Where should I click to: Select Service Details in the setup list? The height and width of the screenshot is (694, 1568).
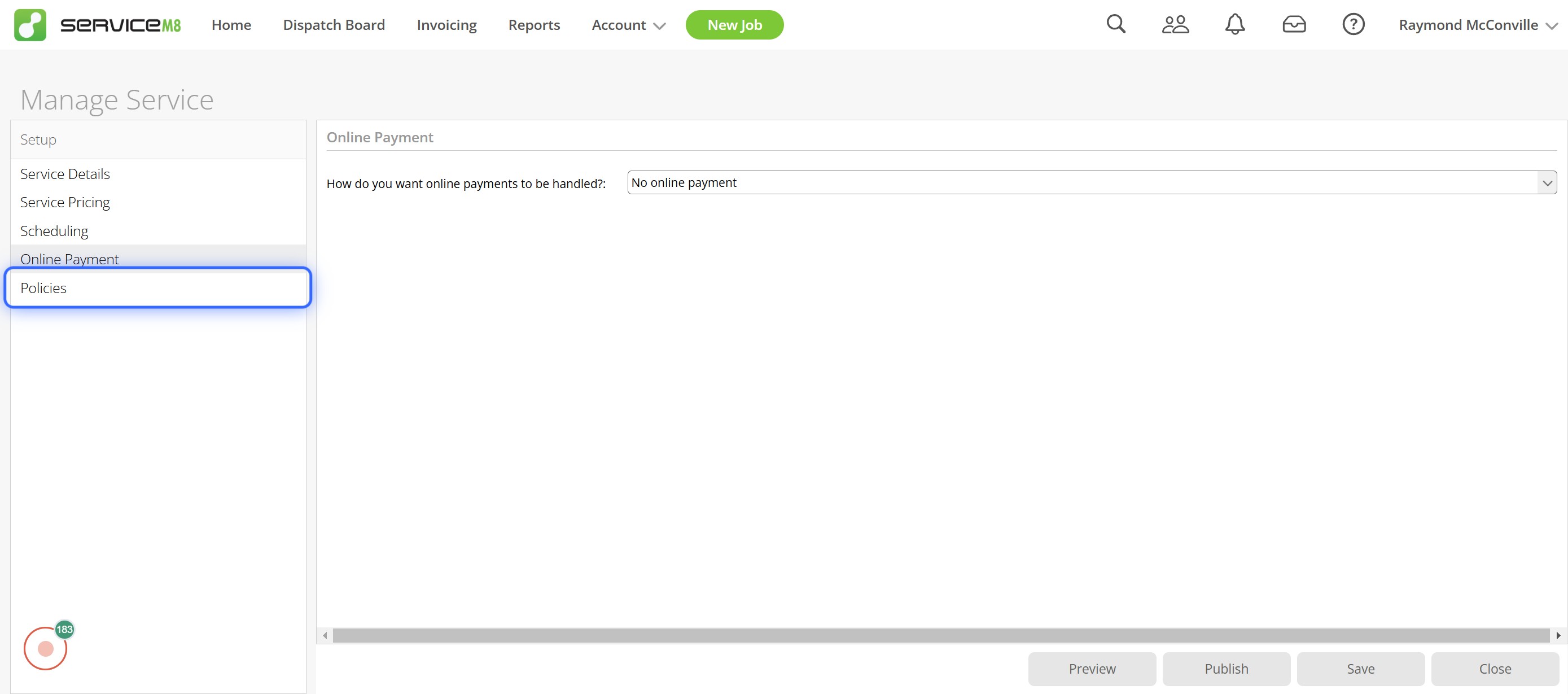coord(158,174)
